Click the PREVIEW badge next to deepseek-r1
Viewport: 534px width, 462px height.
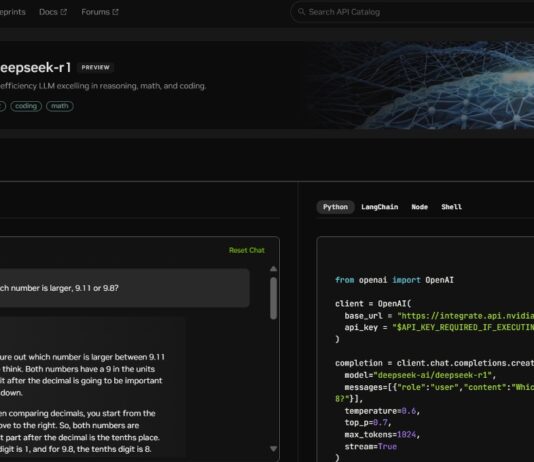[x=96, y=67]
